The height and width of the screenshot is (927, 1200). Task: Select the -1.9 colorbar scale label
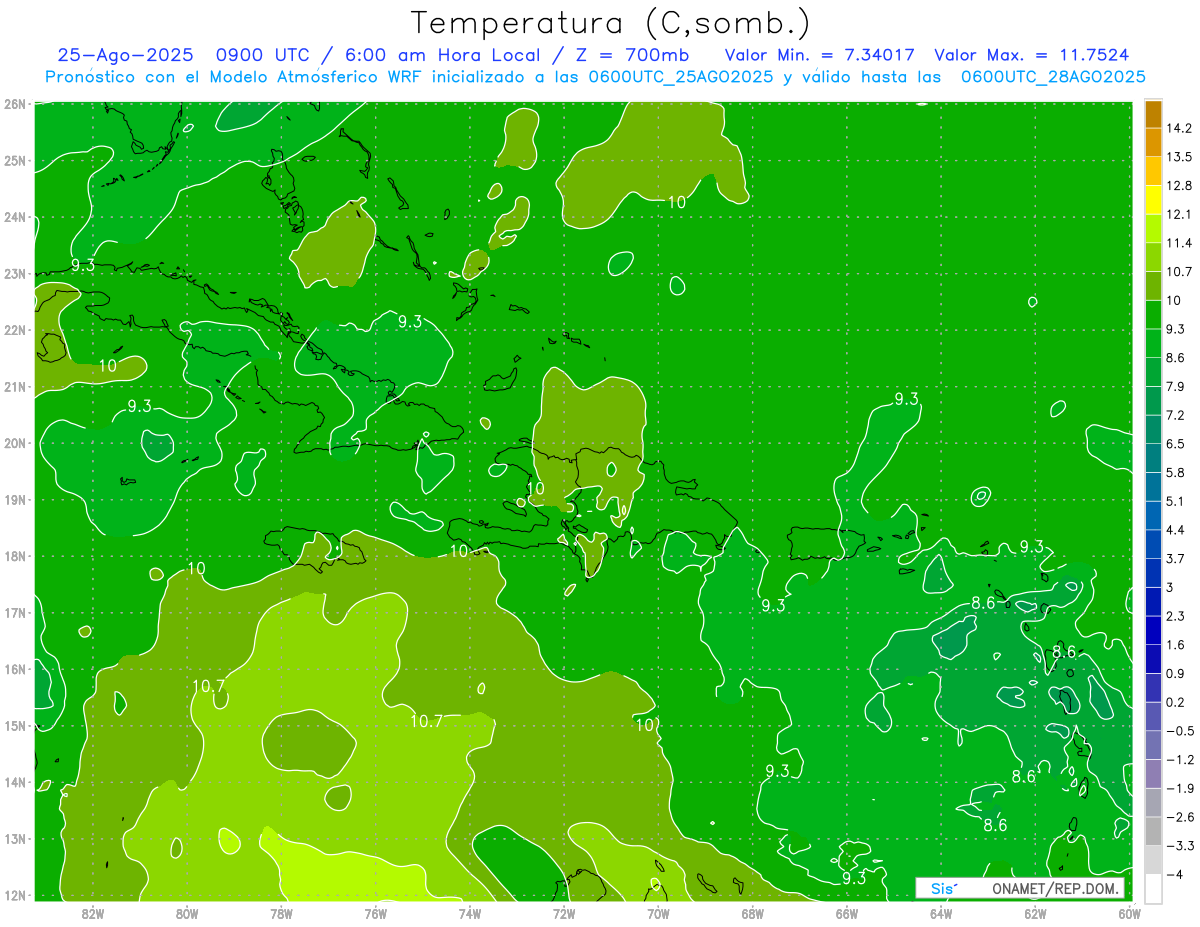point(1180,788)
